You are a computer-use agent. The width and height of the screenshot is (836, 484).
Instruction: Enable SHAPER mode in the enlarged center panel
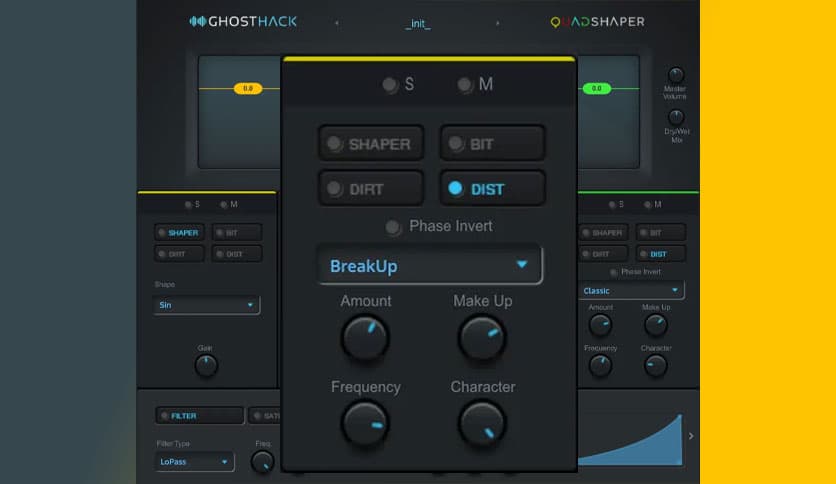371,143
